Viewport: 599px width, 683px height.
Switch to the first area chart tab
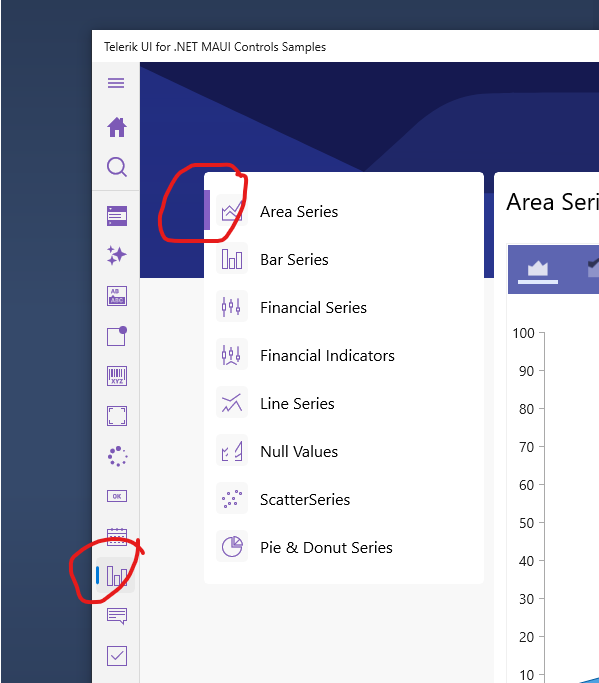(x=538, y=270)
